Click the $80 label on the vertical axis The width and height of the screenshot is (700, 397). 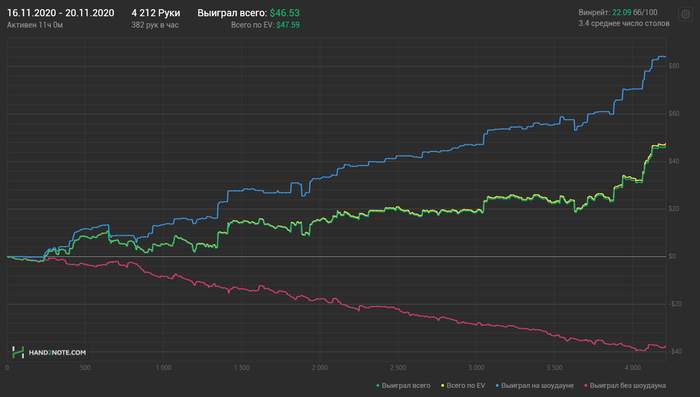tap(674, 66)
